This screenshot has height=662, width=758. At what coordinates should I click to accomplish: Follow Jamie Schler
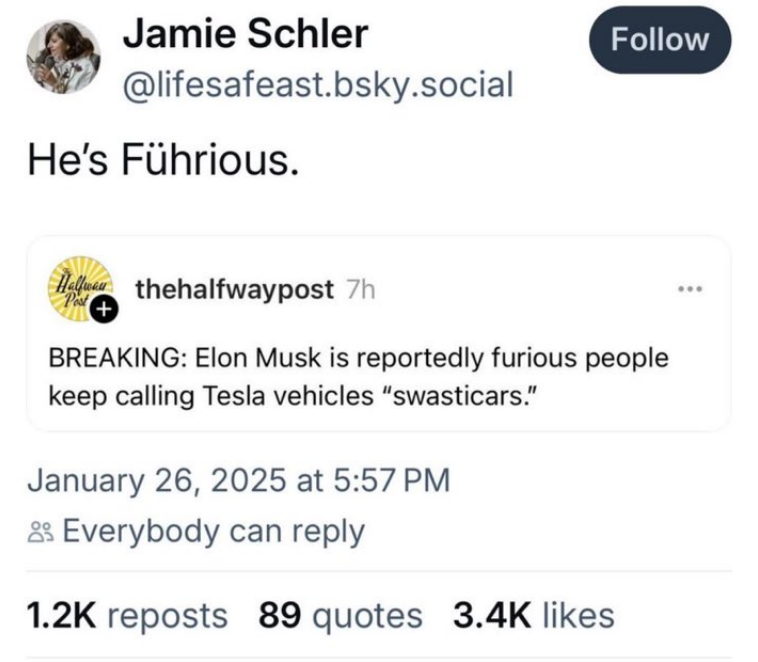pos(659,40)
